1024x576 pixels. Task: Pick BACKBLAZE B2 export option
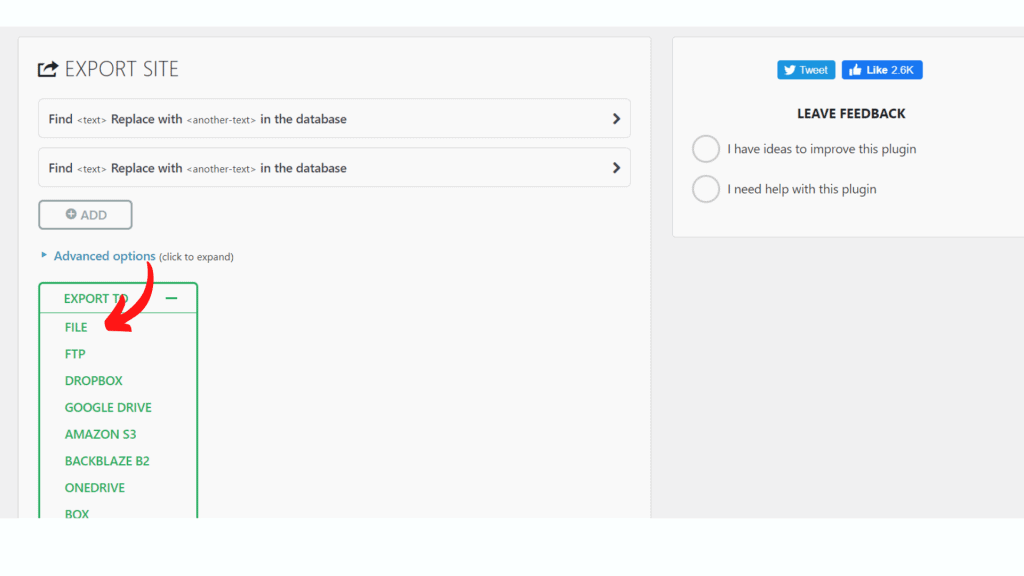pyautogui.click(x=107, y=461)
